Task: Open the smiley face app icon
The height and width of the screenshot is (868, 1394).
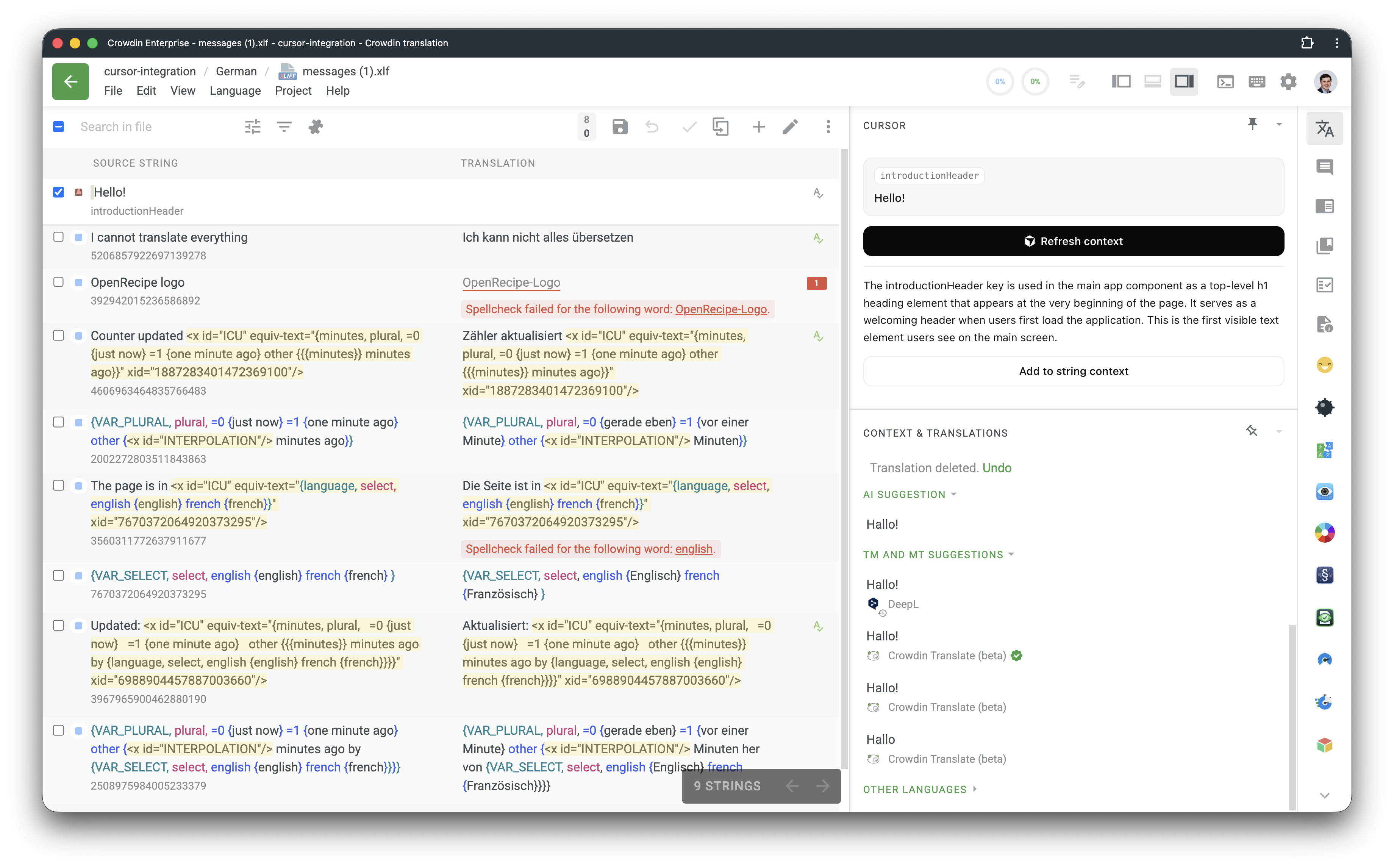Action: pos(1324,365)
